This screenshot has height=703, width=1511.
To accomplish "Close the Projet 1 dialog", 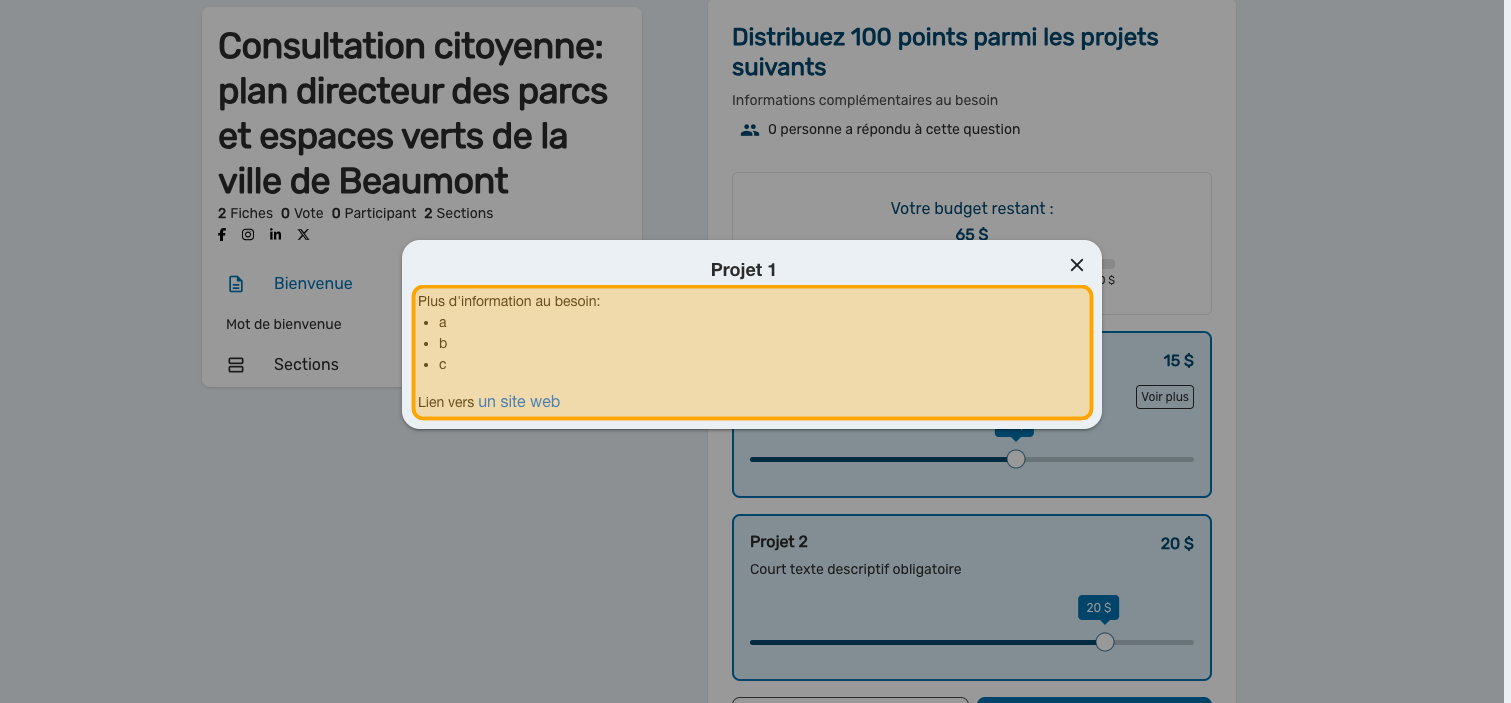I will [x=1076, y=265].
